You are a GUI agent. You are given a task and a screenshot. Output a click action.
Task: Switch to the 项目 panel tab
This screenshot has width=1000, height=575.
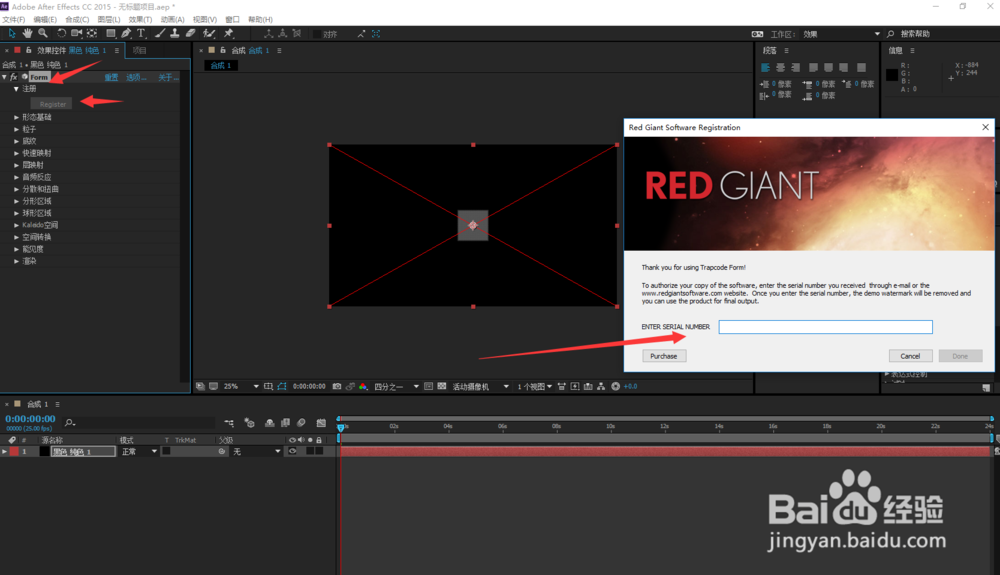pos(139,50)
